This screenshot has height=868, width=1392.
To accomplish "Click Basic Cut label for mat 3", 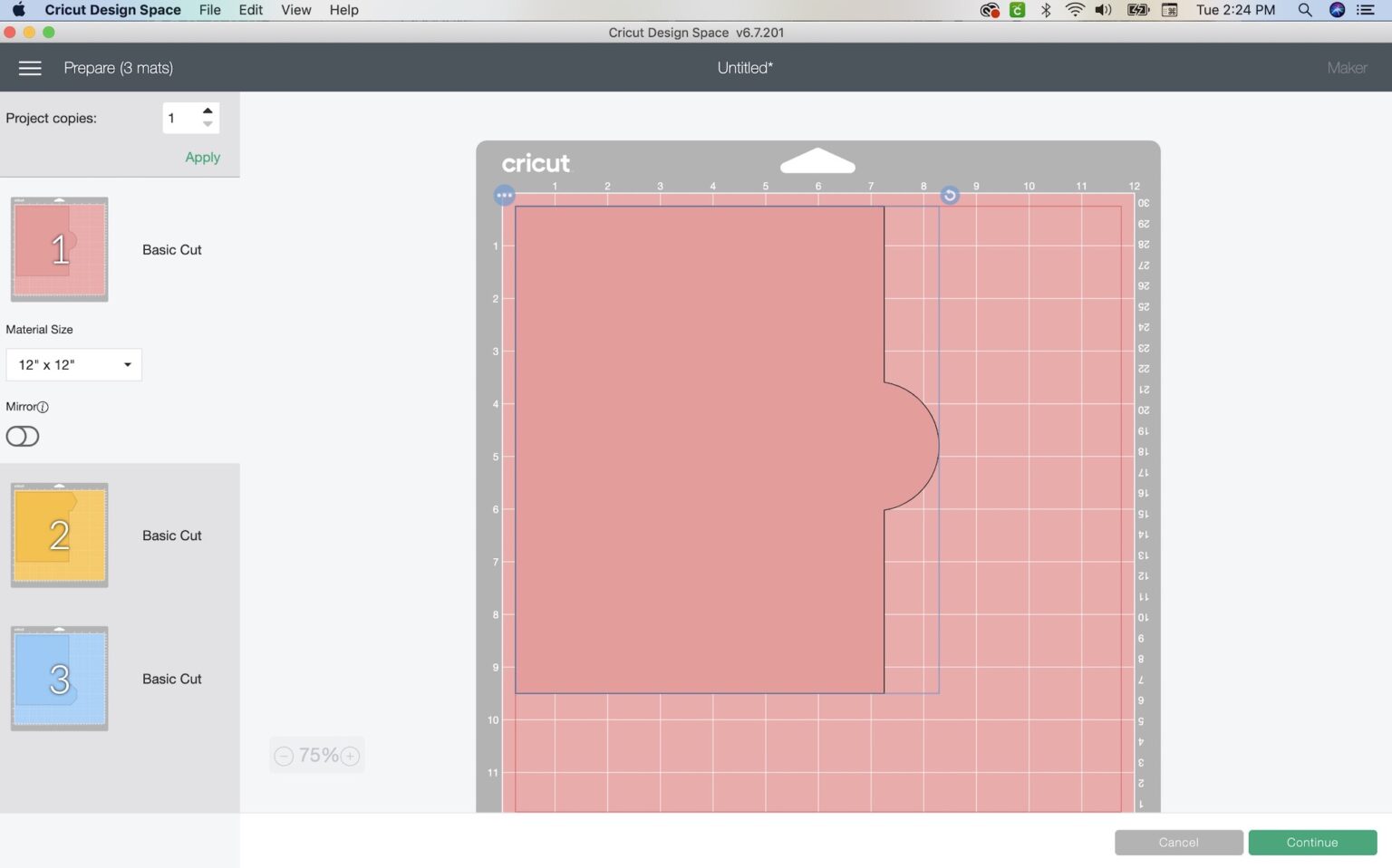I will [171, 679].
